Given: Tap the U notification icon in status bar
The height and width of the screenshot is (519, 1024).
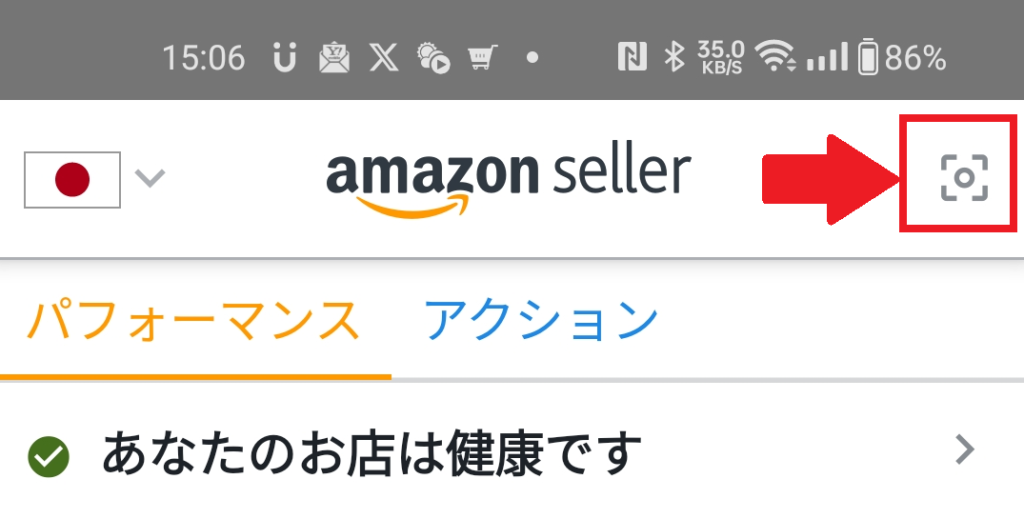Looking at the screenshot, I should point(284,59).
